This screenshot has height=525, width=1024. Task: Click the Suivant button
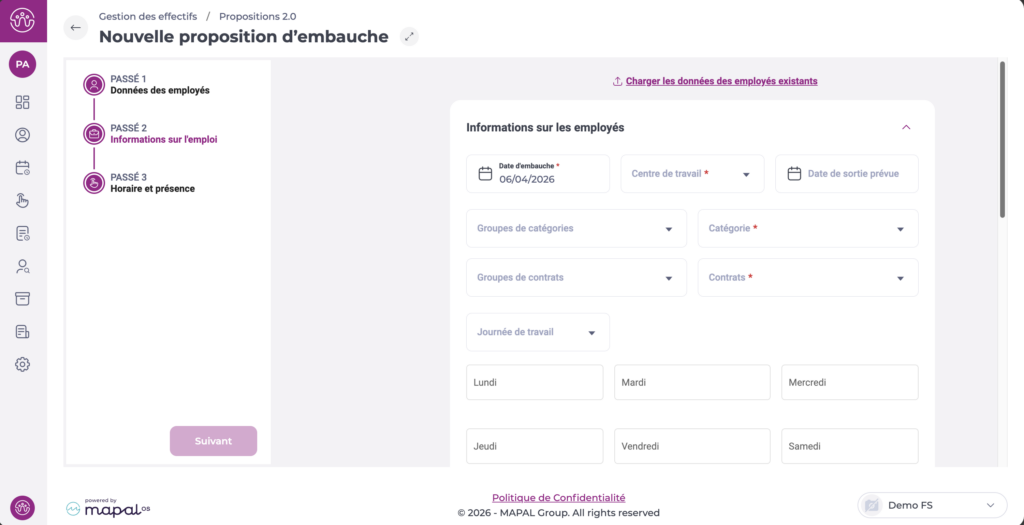pyautogui.click(x=213, y=441)
